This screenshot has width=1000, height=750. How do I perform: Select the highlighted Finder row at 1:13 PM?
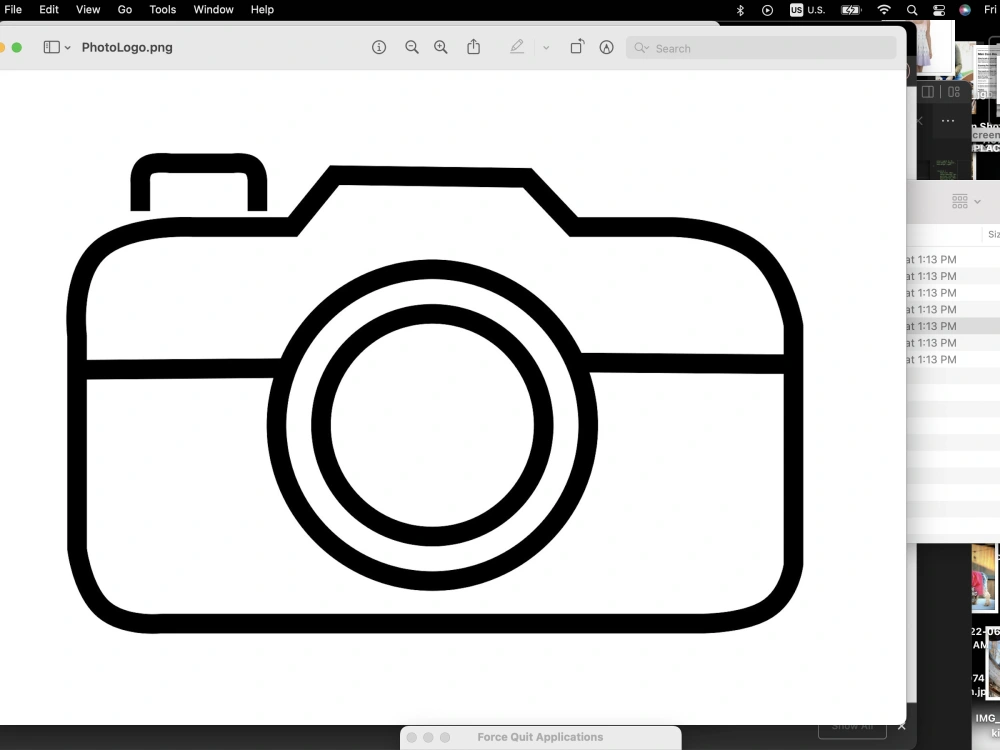953,326
